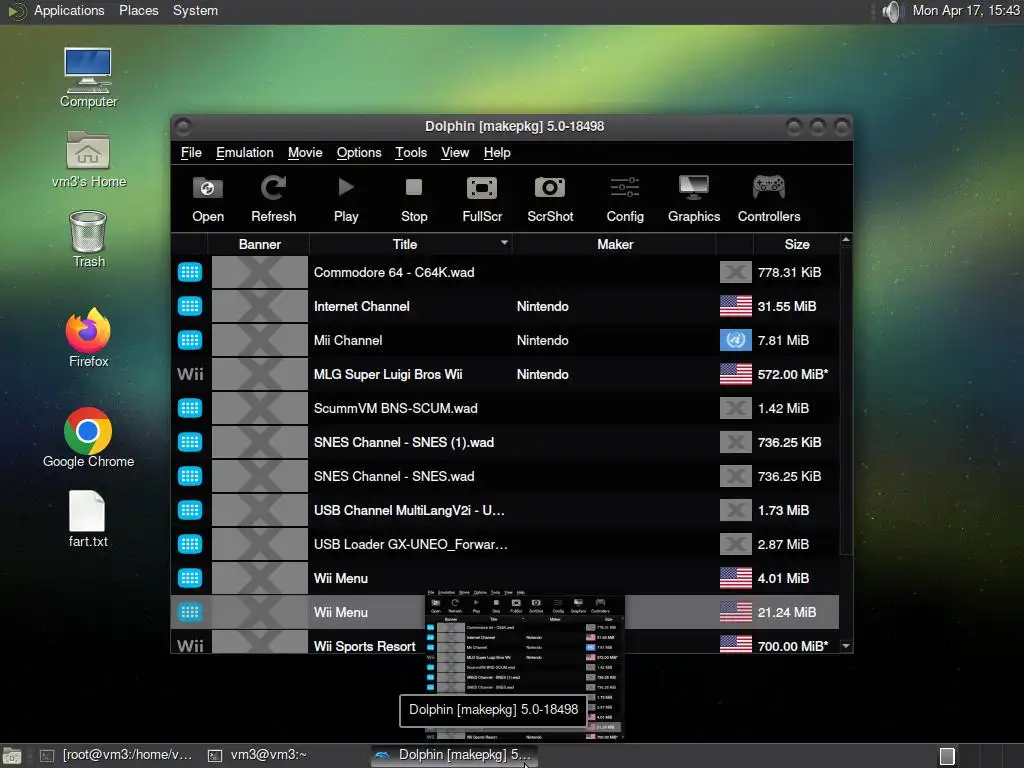The width and height of the screenshot is (1024, 768).
Task: Open the Applications menu in top panel
Action: point(69,10)
